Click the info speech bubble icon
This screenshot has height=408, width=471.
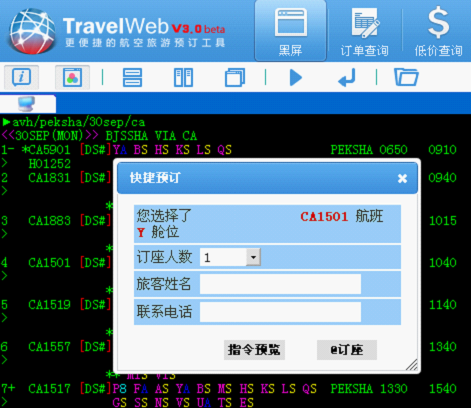(x=22, y=77)
